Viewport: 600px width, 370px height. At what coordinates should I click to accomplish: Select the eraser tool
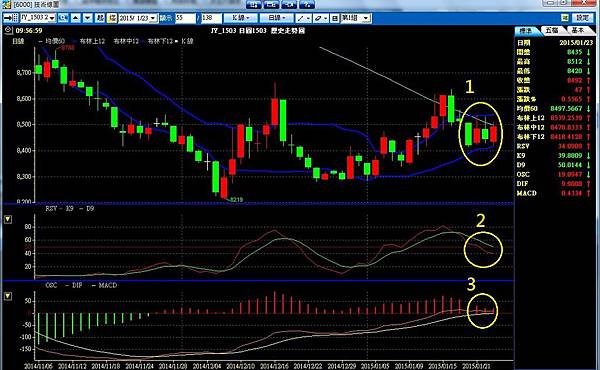coord(321,18)
